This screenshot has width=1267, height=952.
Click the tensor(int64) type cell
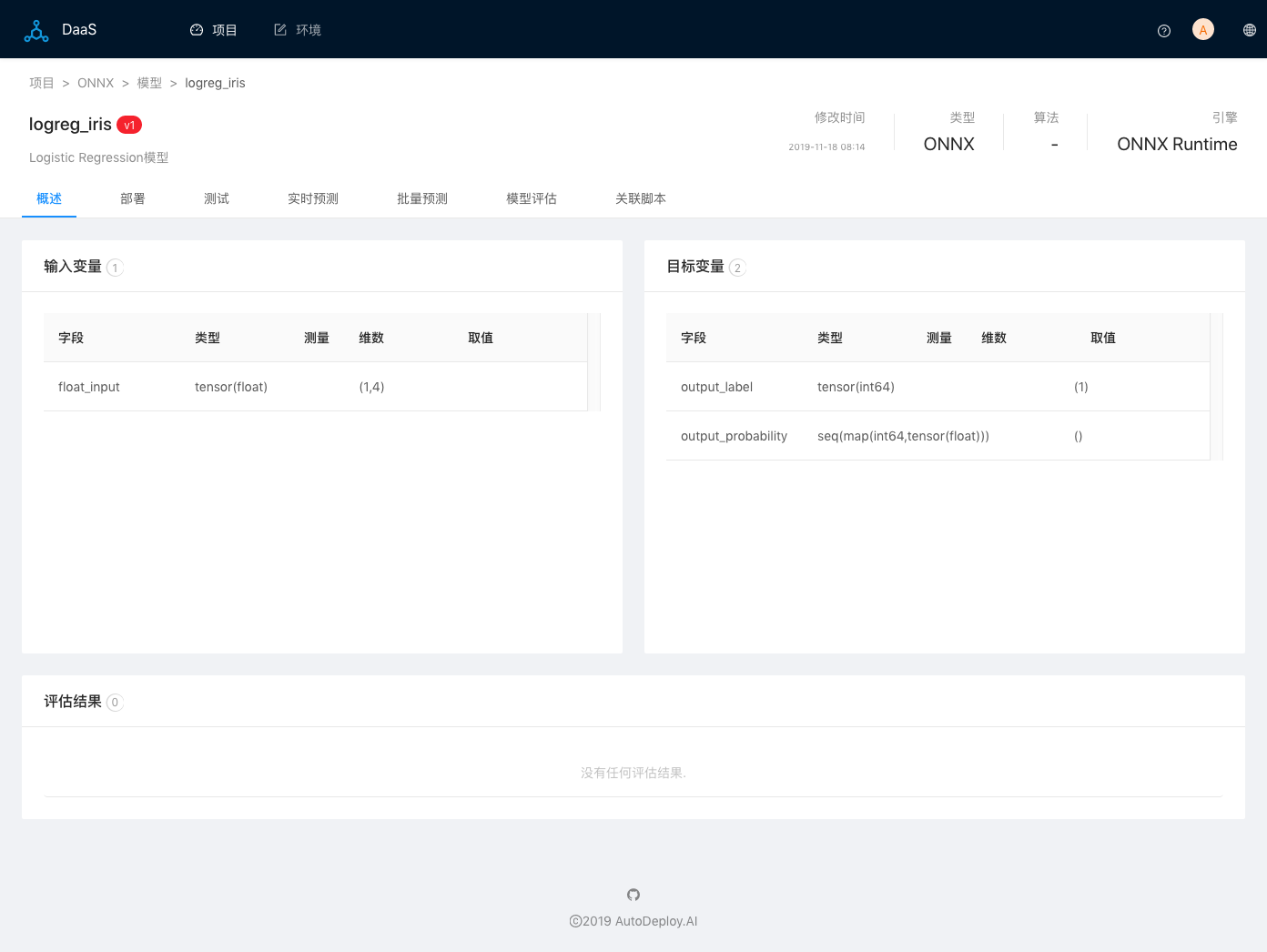tap(856, 387)
